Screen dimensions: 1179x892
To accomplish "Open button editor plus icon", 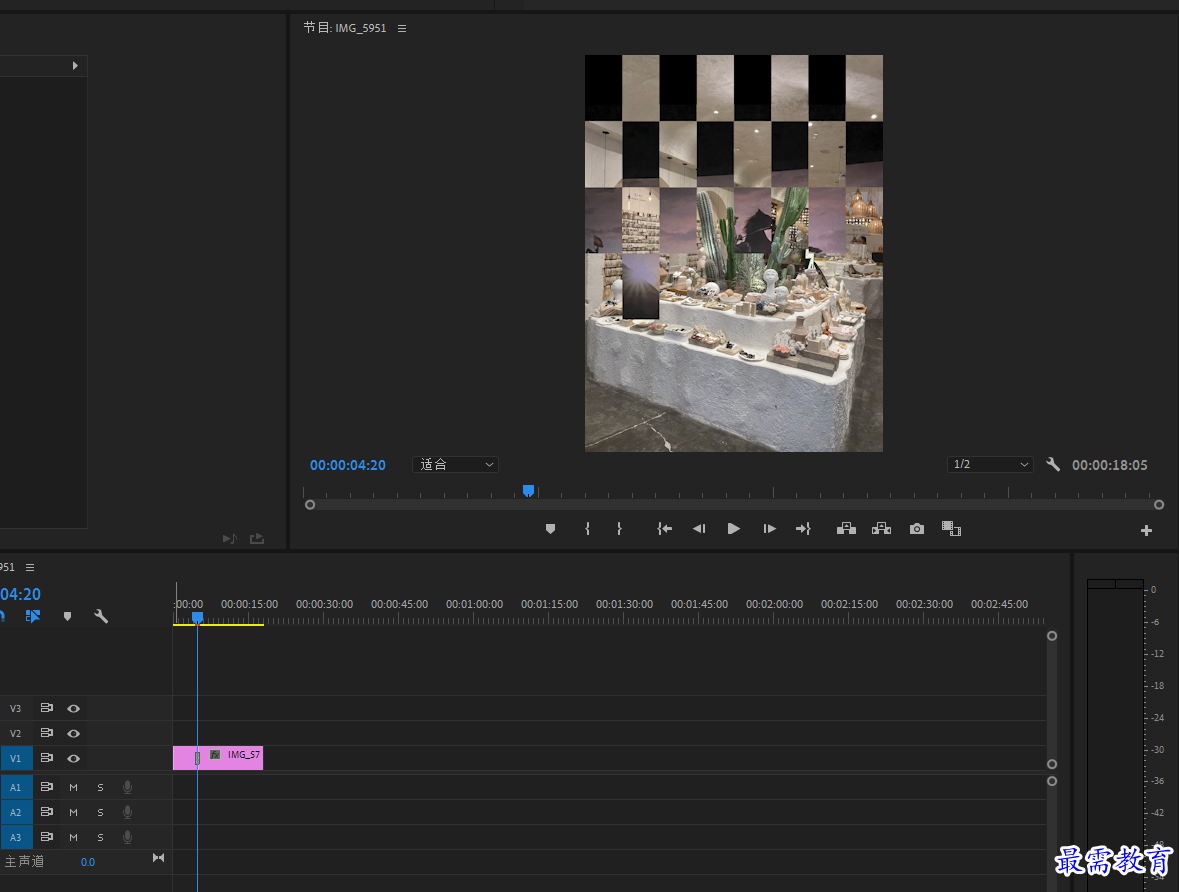I will click(x=1146, y=530).
